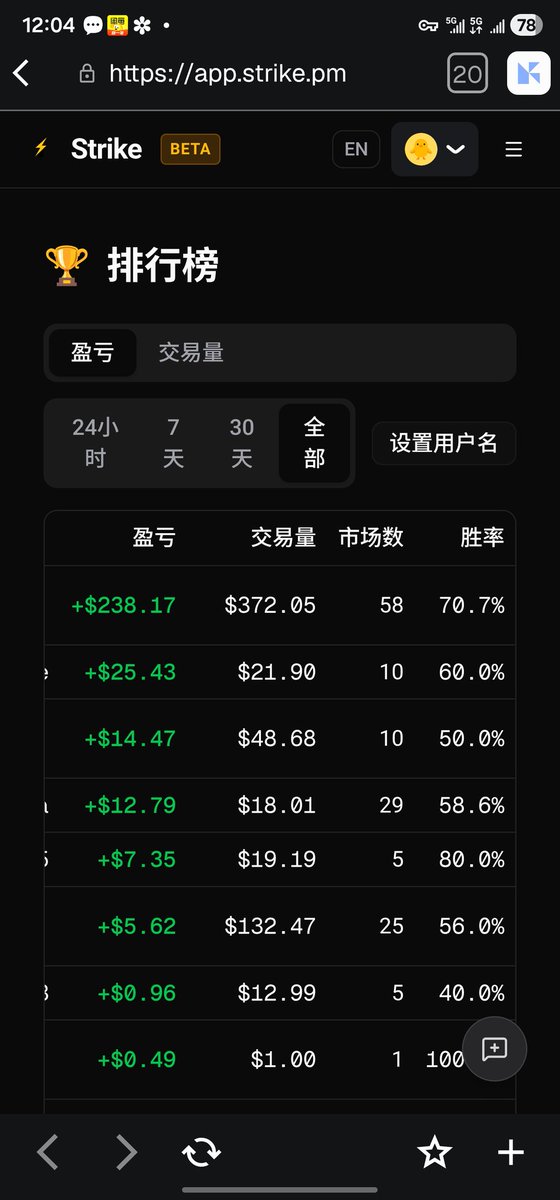Select the 全部 time range
This screenshot has width=560, height=1200.
315,443
